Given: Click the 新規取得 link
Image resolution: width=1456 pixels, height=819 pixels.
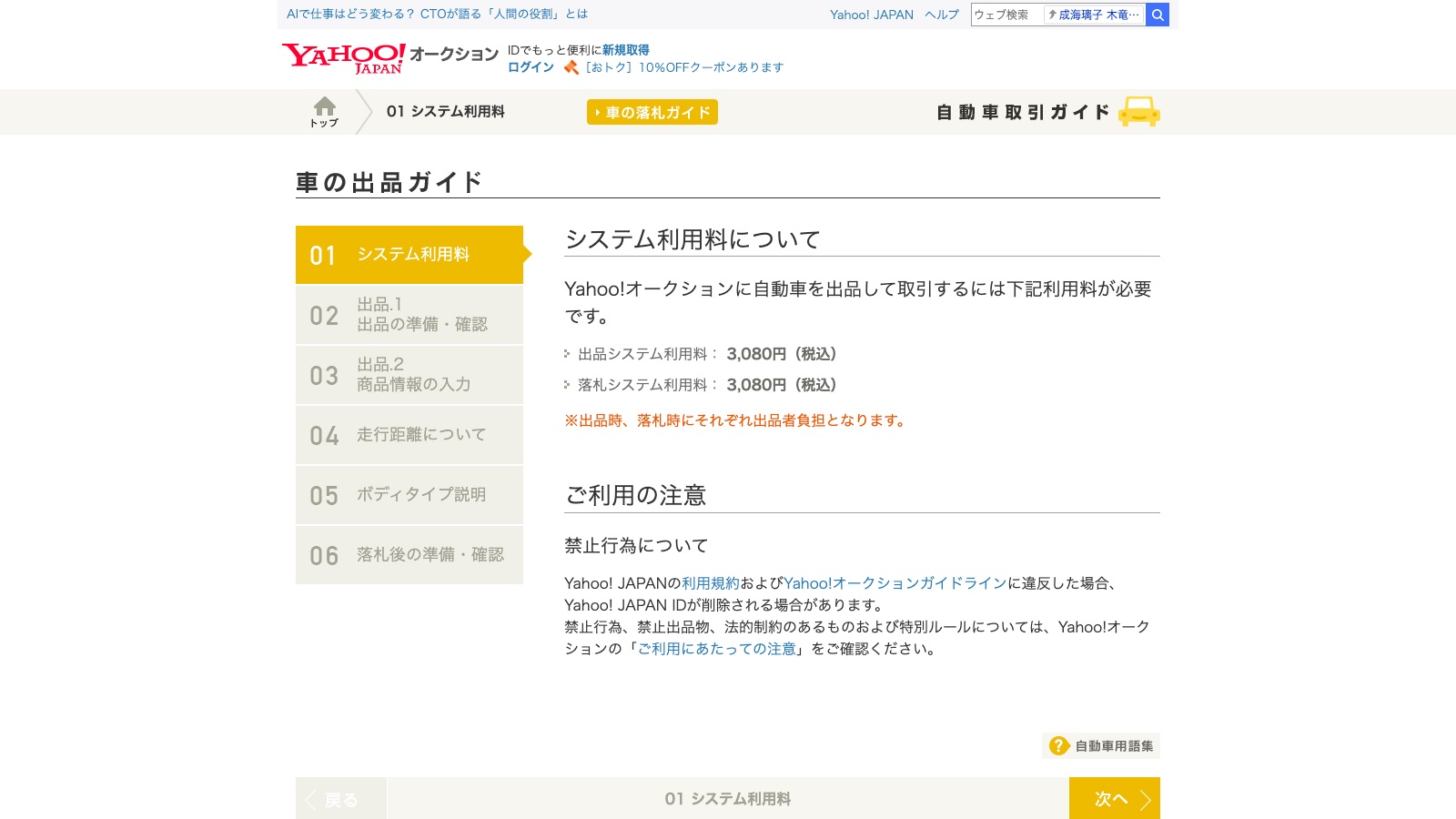Looking at the screenshot, I should [x=625, y=50].
